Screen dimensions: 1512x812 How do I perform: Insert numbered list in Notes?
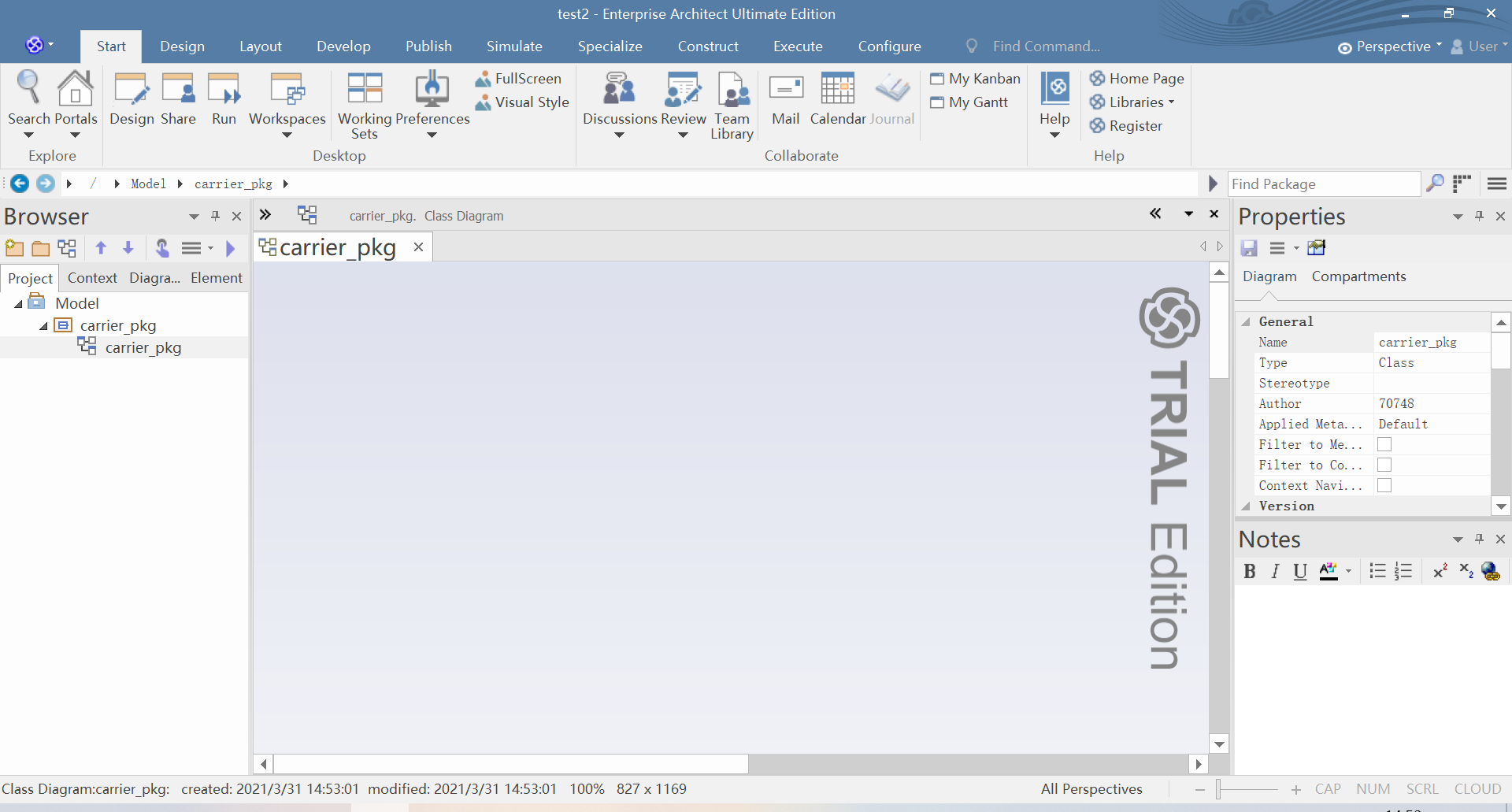click(x=1403, y=571)
